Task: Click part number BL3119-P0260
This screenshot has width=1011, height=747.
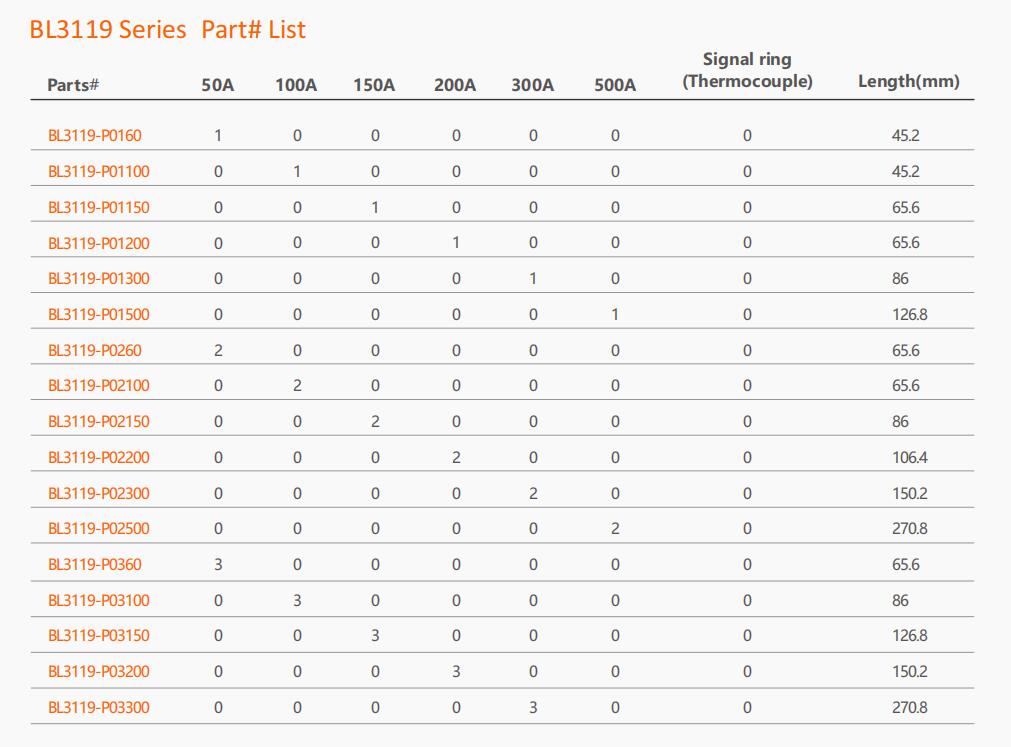Action: (95, 351)
